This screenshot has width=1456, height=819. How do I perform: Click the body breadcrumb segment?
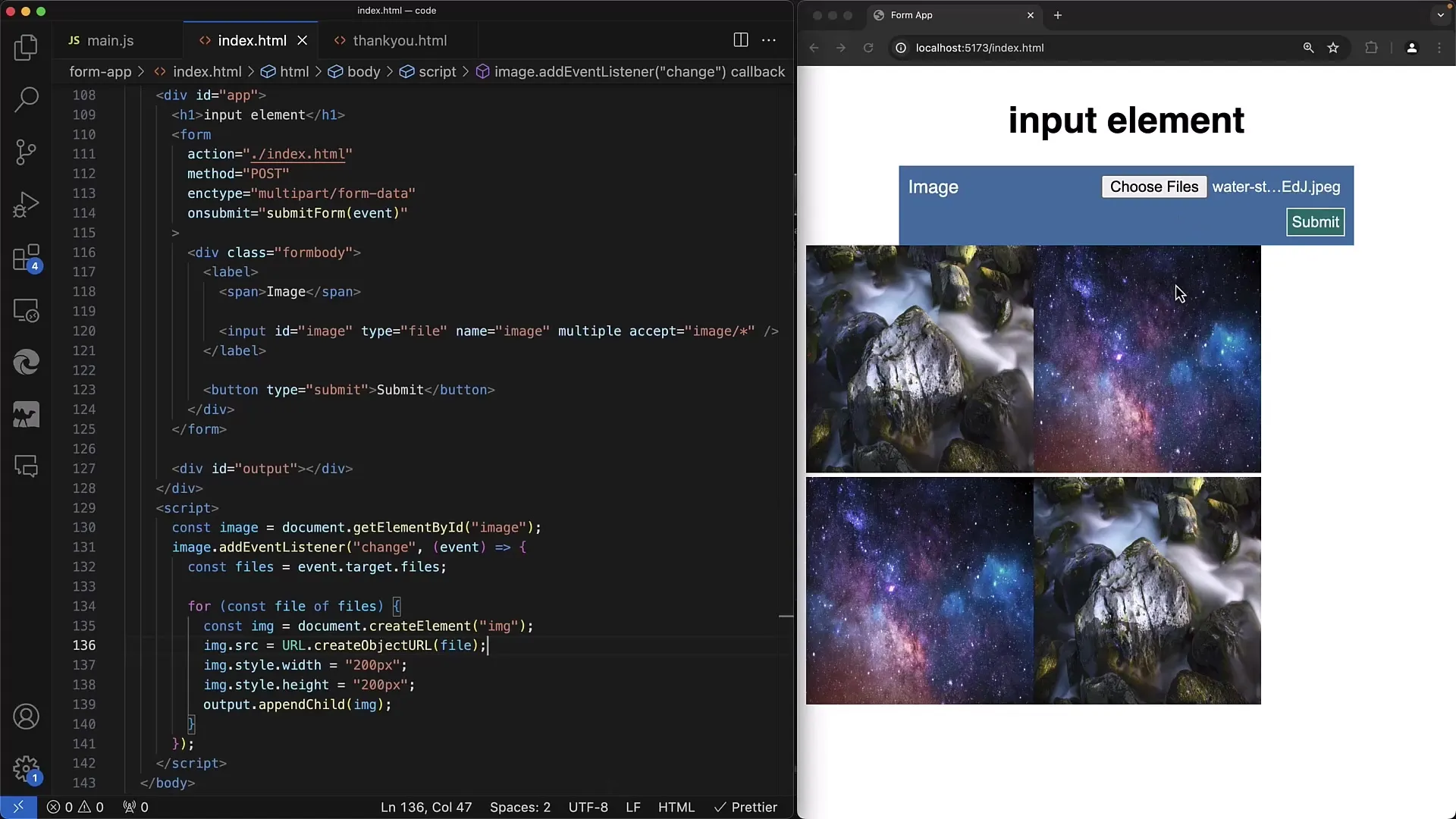tap(354, 71)
